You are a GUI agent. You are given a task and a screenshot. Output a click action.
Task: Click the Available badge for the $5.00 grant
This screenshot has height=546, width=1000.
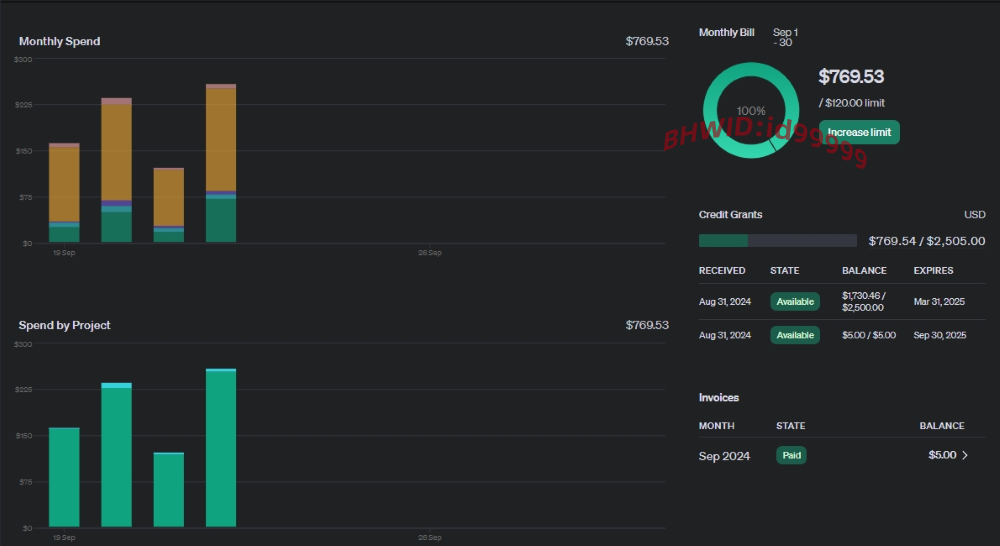click(x=795, y=335)
